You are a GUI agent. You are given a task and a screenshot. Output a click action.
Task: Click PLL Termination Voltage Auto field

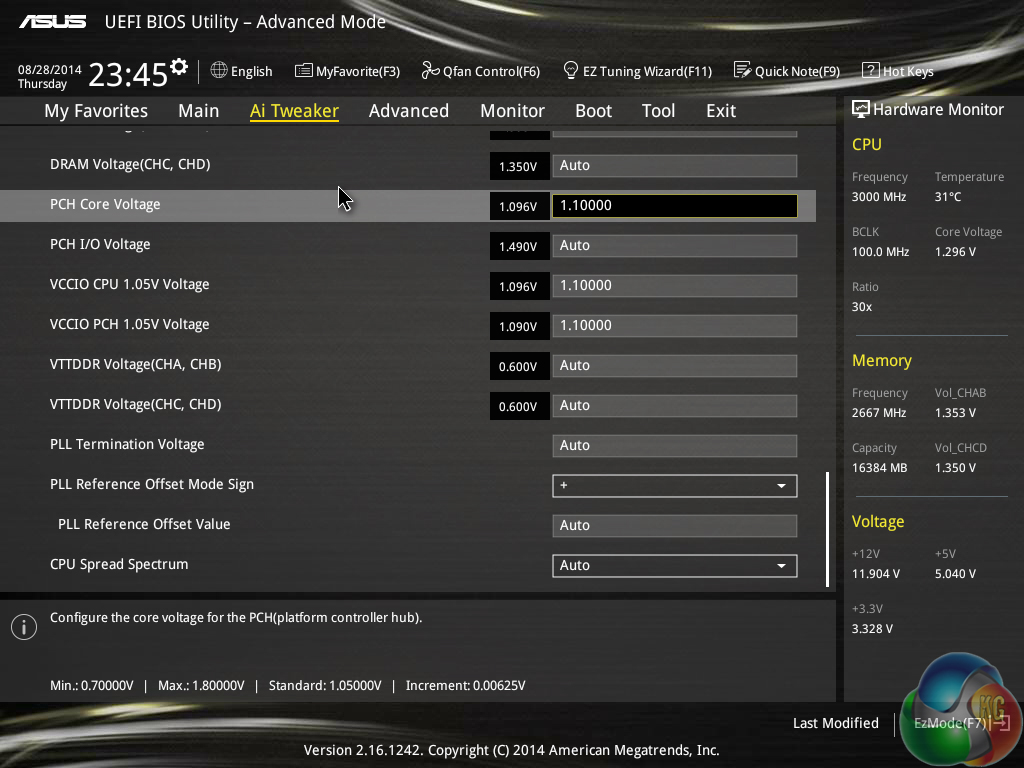(x=675, y=445)
